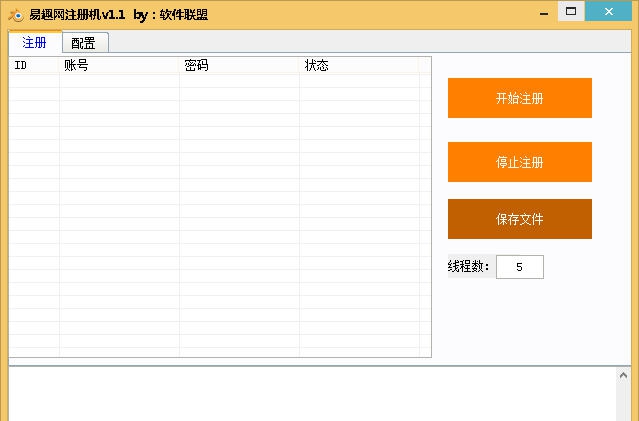This screenshot has width=639, height=421.
Task: Click the 停止注册 button
Action: point(520,162)
